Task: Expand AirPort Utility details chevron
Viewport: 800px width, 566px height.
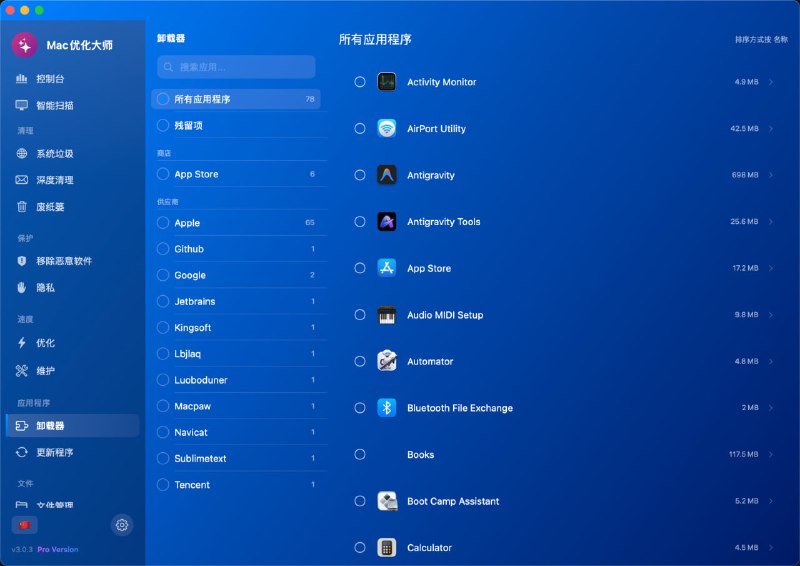Action: point(771,129)
